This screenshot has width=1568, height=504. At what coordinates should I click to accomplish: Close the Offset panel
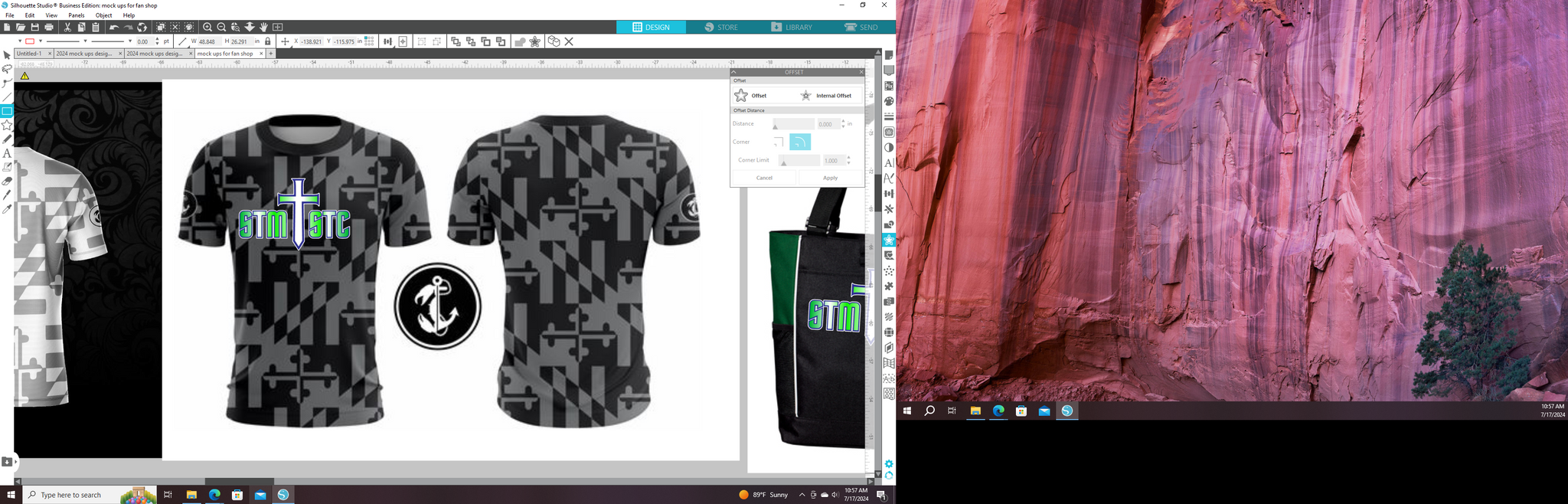pos(861,72)
